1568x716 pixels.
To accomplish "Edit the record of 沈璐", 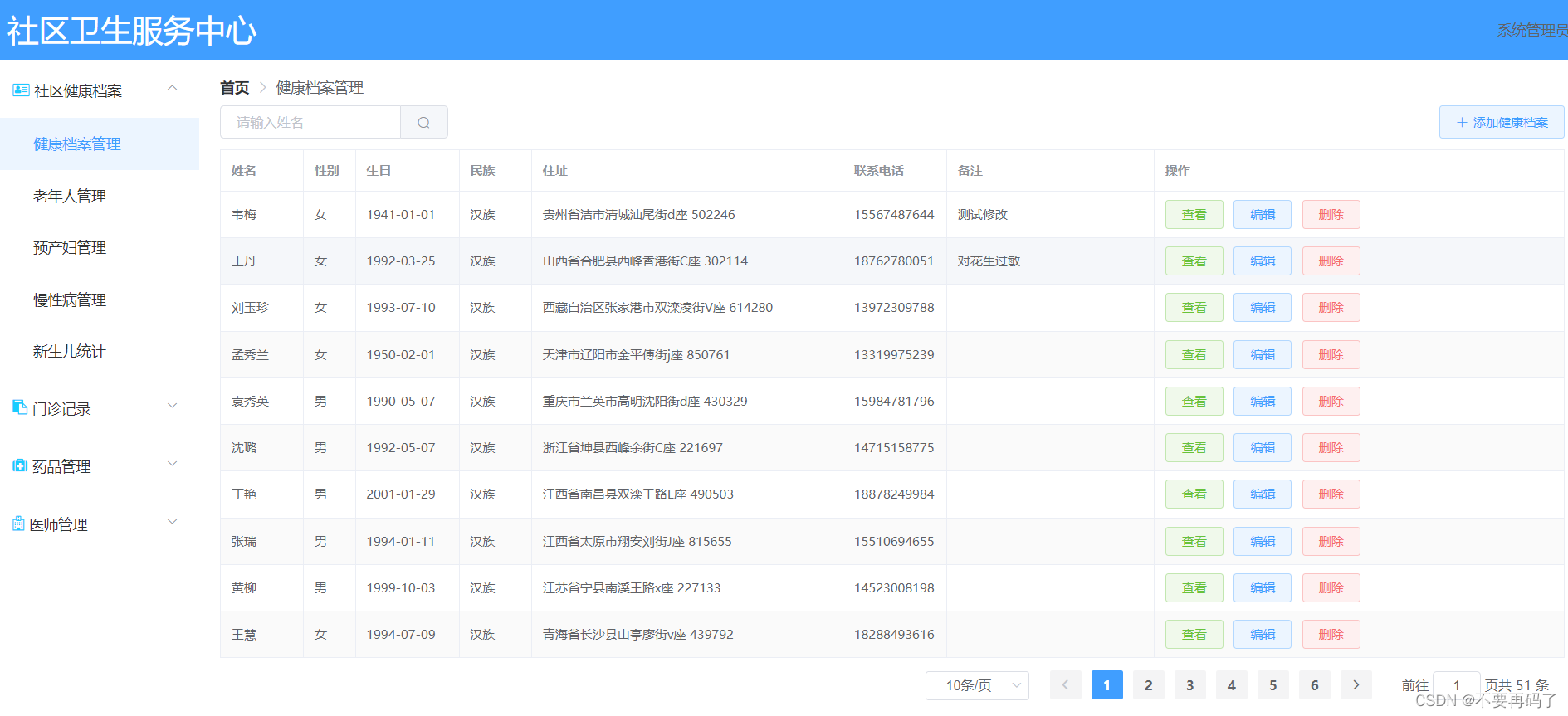I will pos(1263,448).
